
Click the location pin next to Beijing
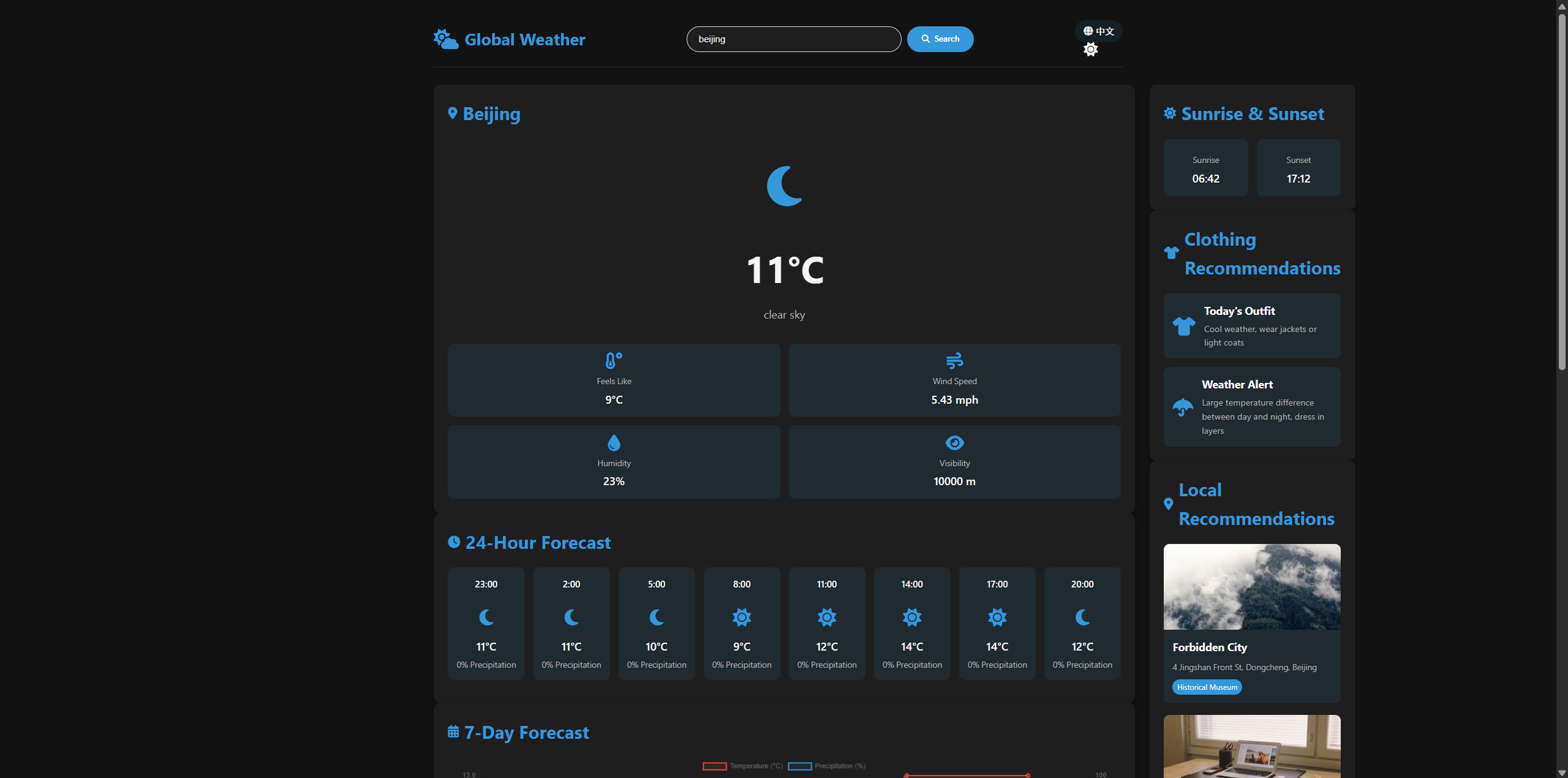coord(452,113)
